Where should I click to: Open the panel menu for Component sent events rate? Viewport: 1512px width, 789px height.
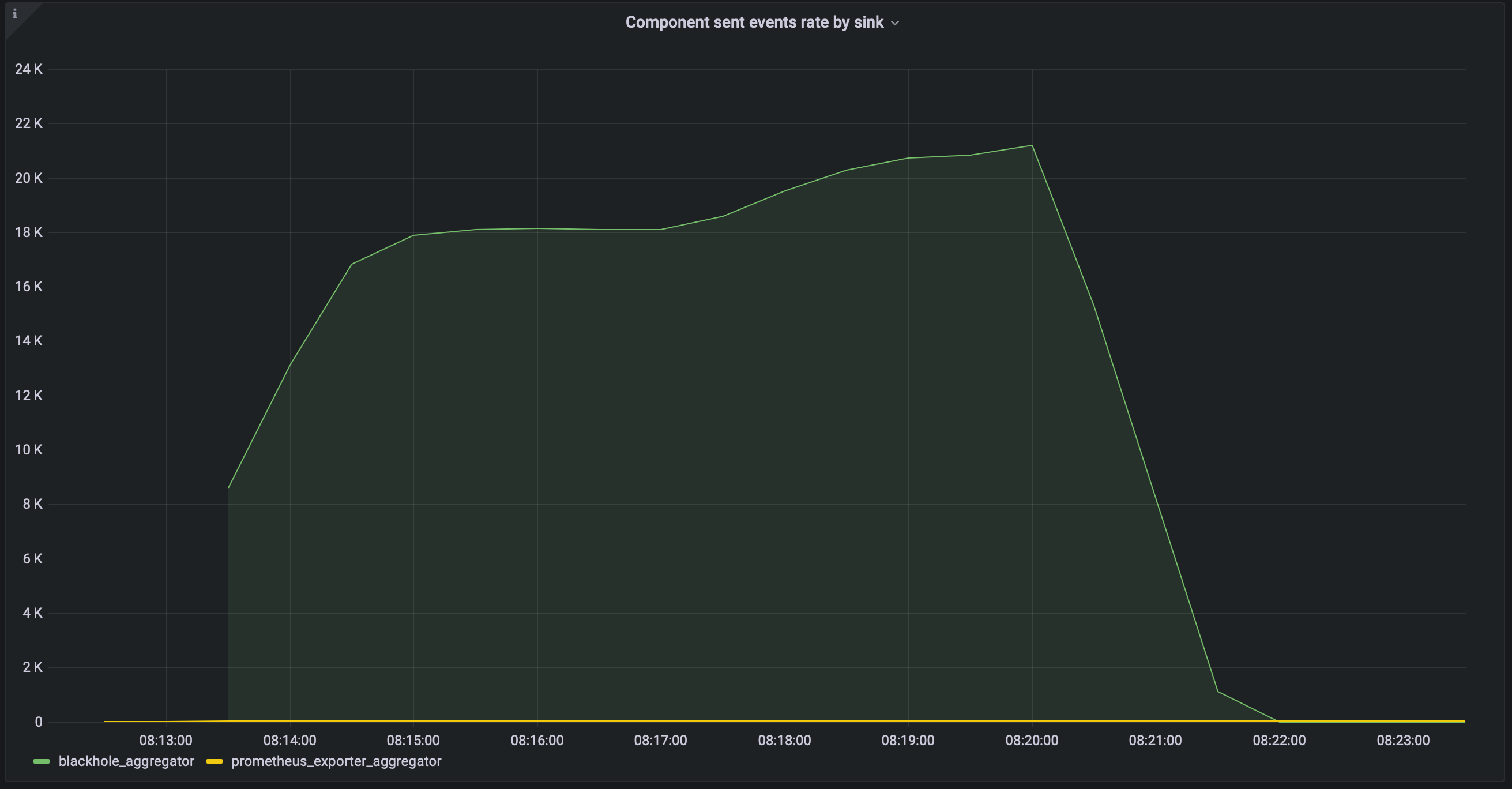click(896, 24)
